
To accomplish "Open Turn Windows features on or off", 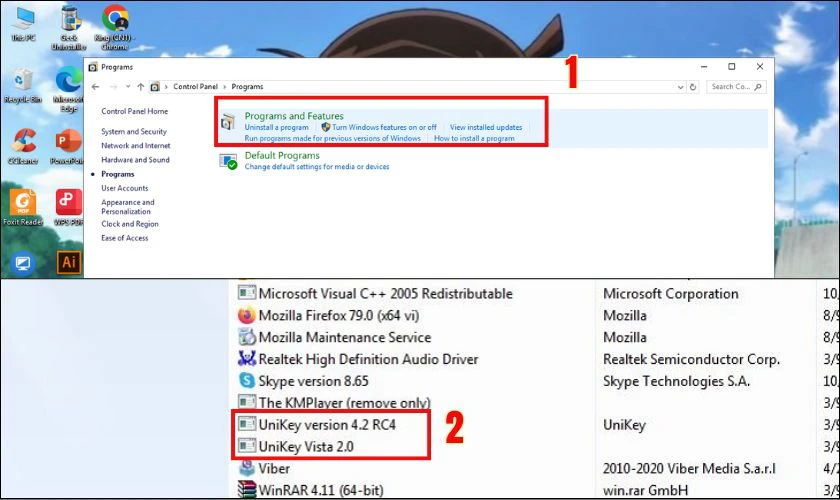I will coord(384,128).
